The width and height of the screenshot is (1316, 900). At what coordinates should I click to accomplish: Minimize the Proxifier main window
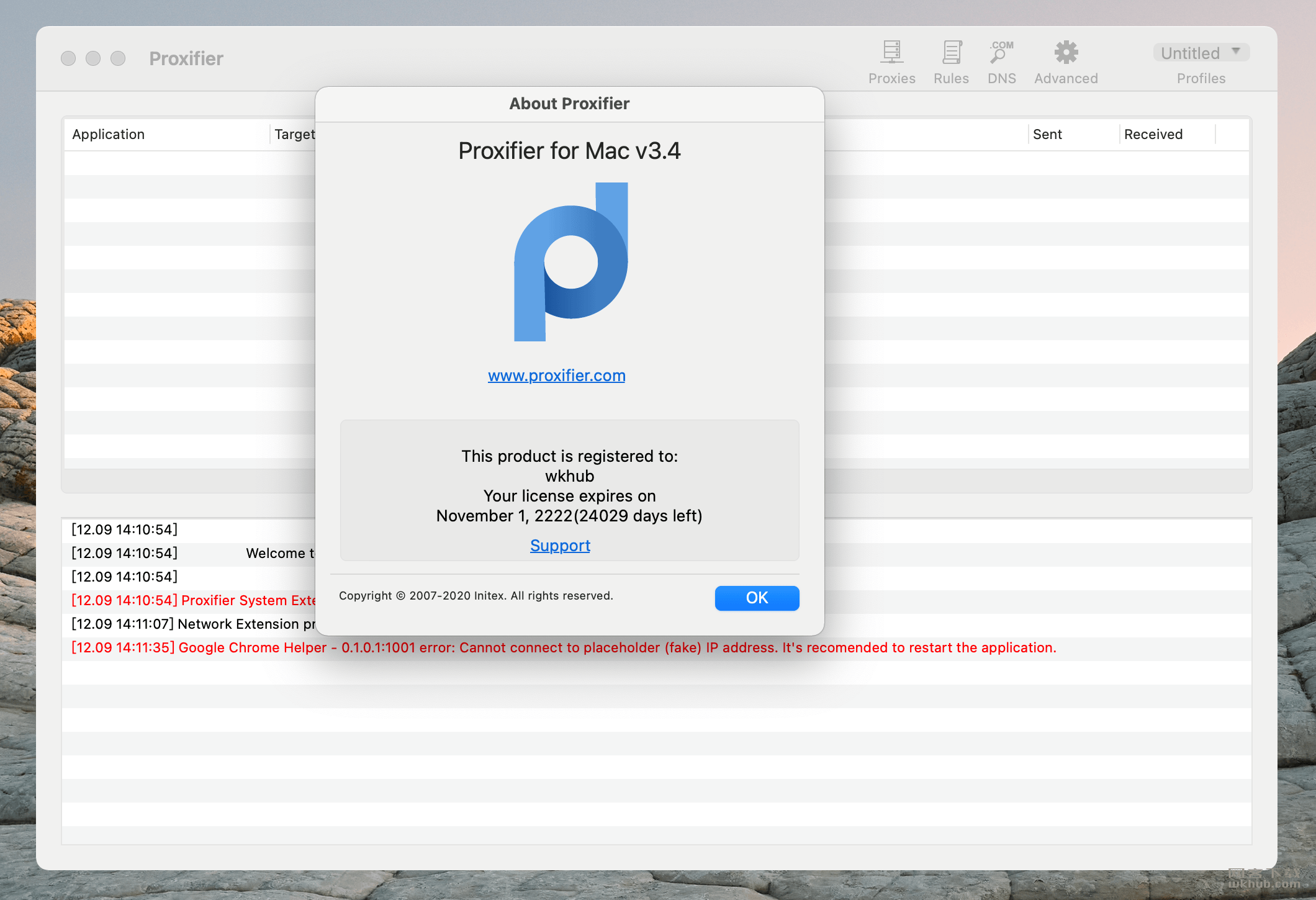click(x=93, y=58)
